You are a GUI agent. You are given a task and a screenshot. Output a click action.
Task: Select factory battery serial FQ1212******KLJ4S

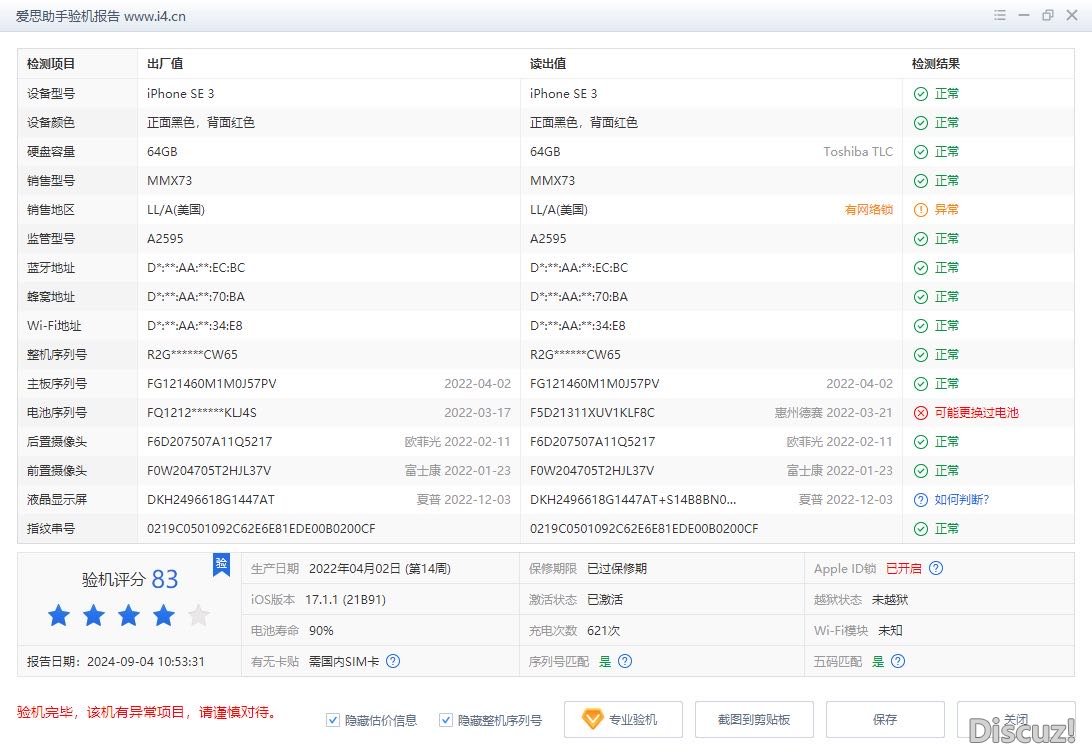point(202,413)
